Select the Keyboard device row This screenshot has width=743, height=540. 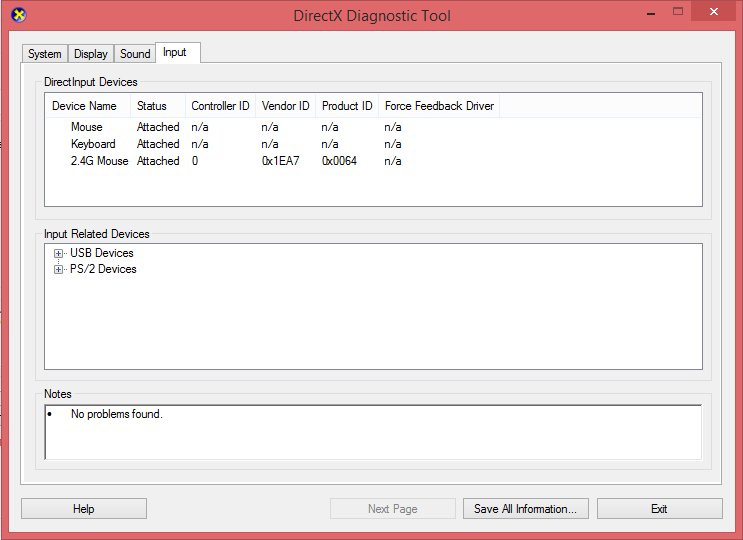click(93, 144)
